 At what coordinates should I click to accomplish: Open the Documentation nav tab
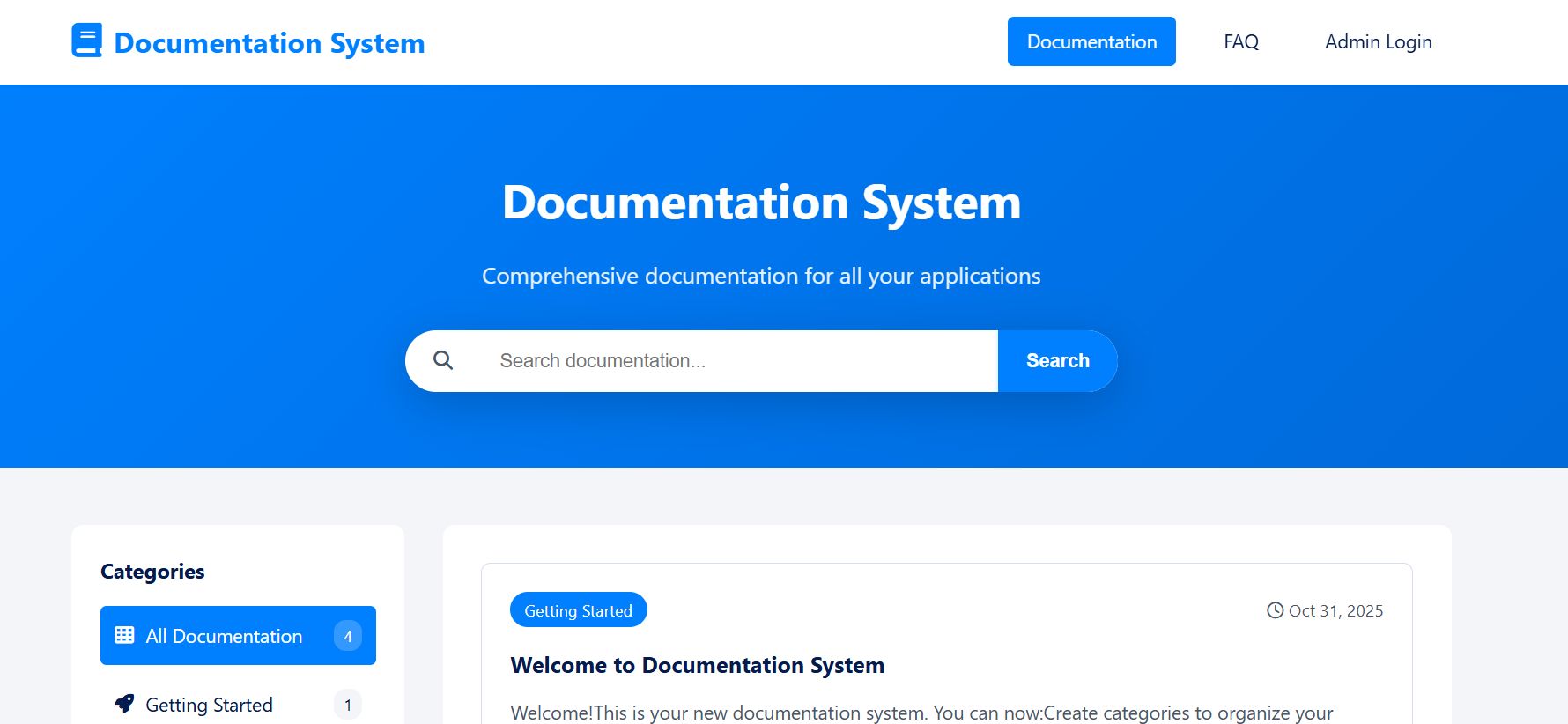tap(1091, 41)
